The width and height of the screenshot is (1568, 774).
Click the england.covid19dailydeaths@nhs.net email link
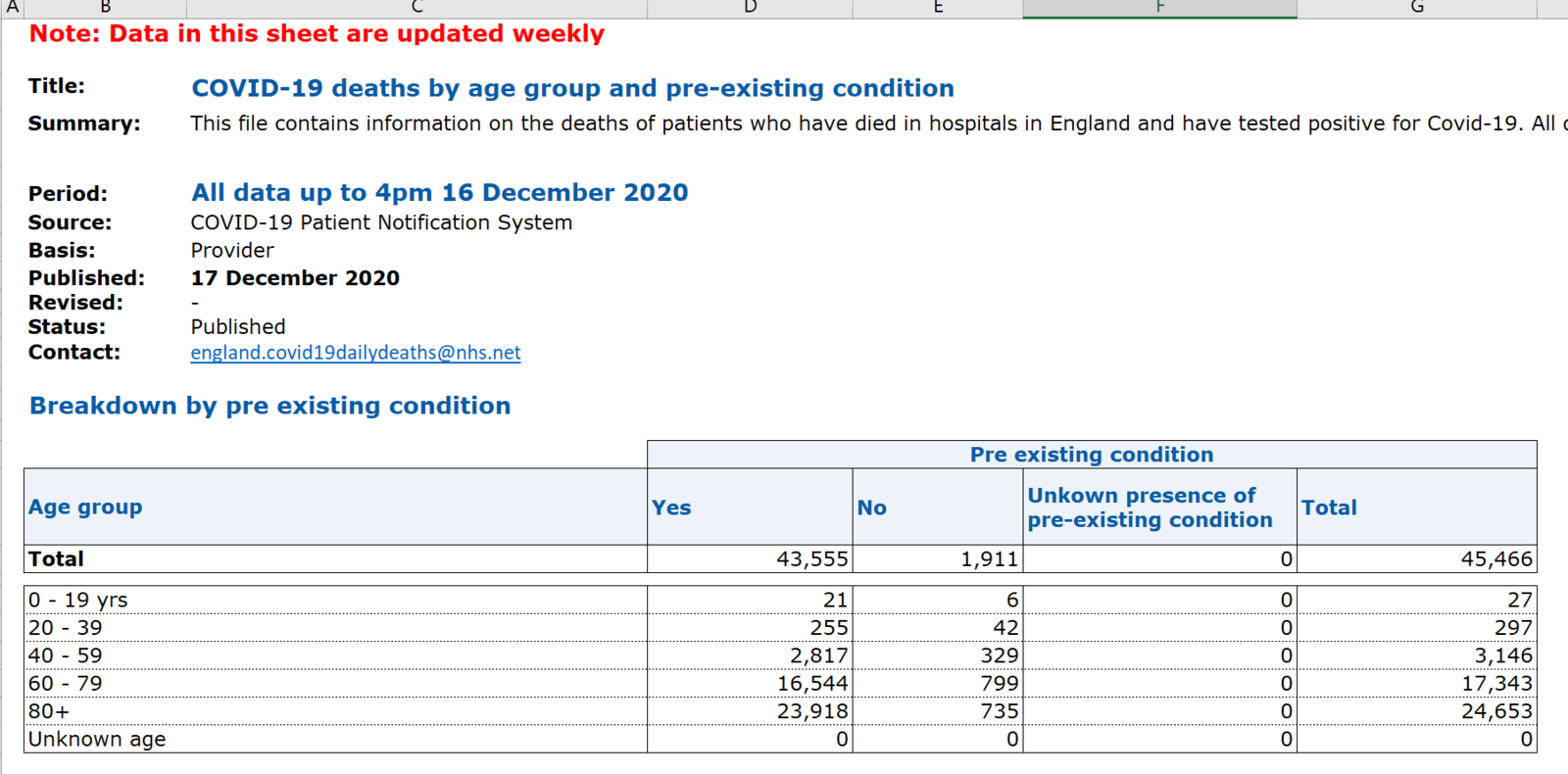click(x=355, y=353)
